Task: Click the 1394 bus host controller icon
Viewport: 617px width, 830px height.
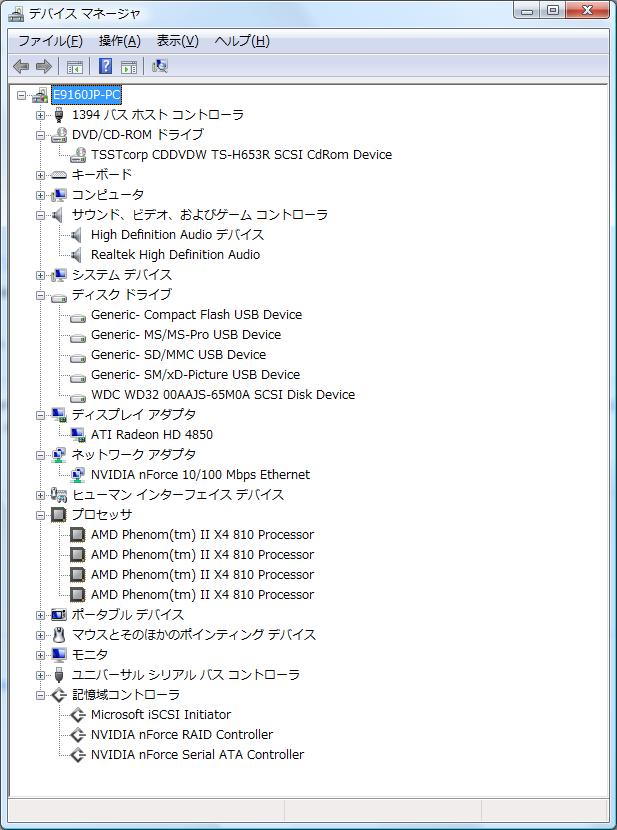Action: (x=59, y=115)
